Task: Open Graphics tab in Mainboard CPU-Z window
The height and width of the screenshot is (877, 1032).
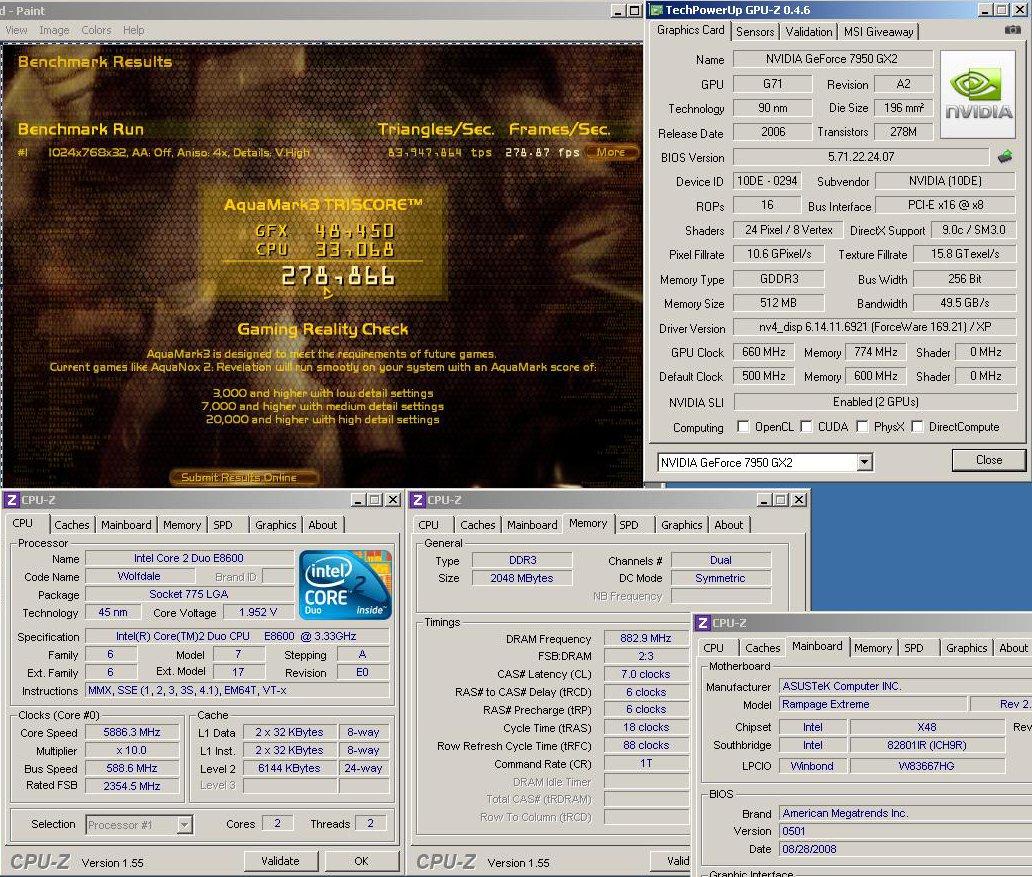Action: pyautogui.click(x=966, y=648)
